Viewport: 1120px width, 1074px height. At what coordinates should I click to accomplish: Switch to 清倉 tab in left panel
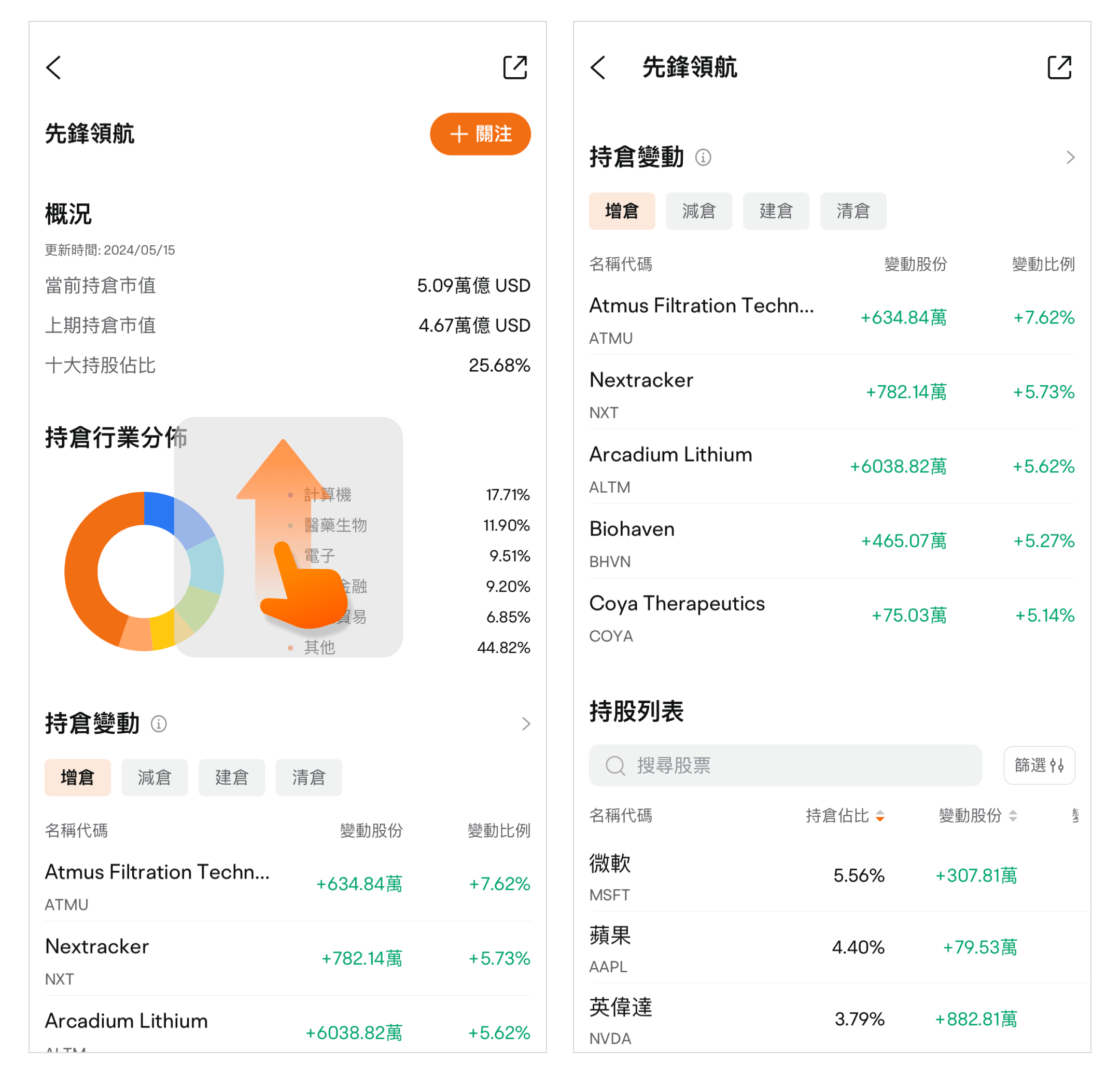(x=309, y=777)
